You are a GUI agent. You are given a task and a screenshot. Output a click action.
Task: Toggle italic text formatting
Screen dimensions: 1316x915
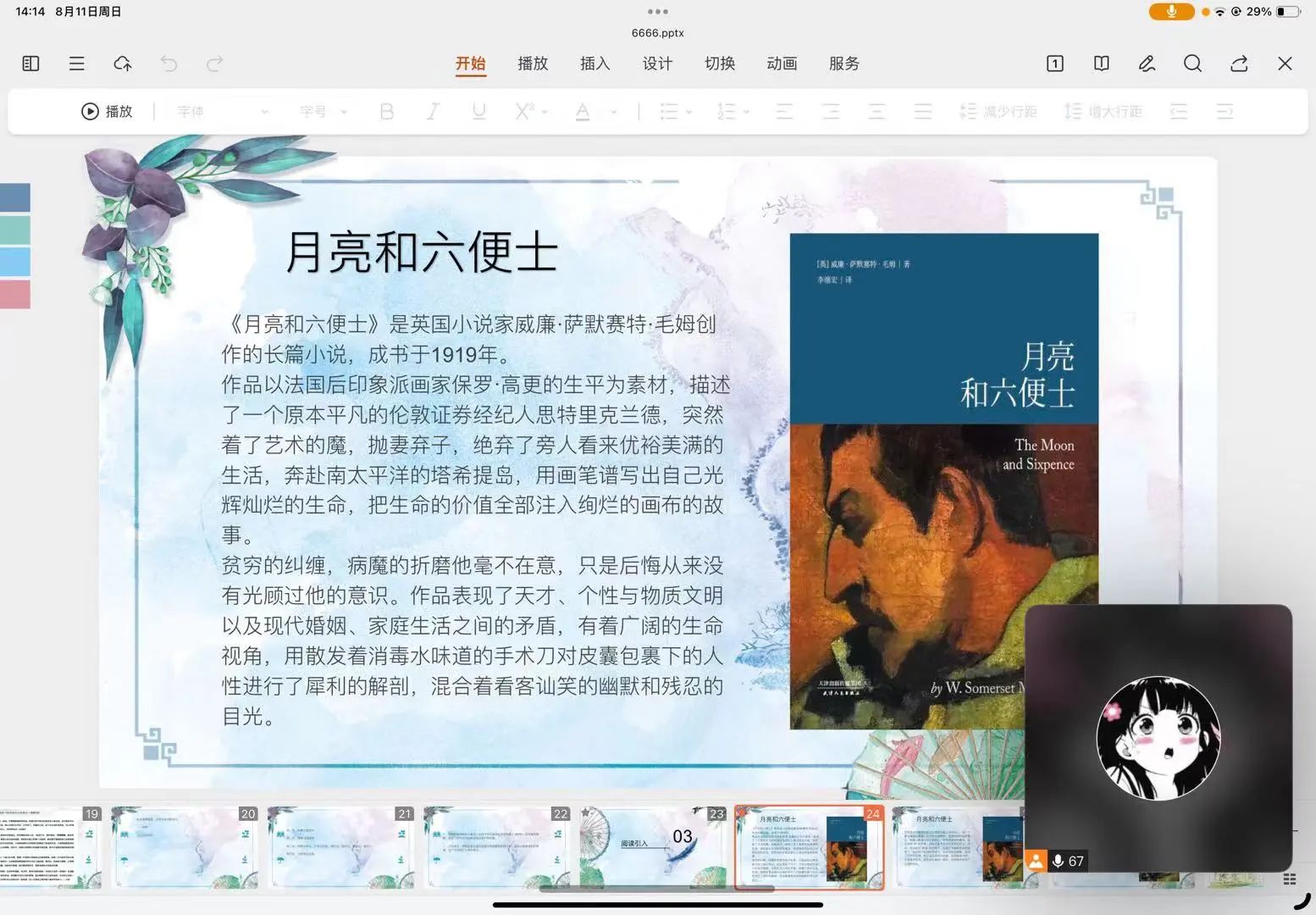433,112
